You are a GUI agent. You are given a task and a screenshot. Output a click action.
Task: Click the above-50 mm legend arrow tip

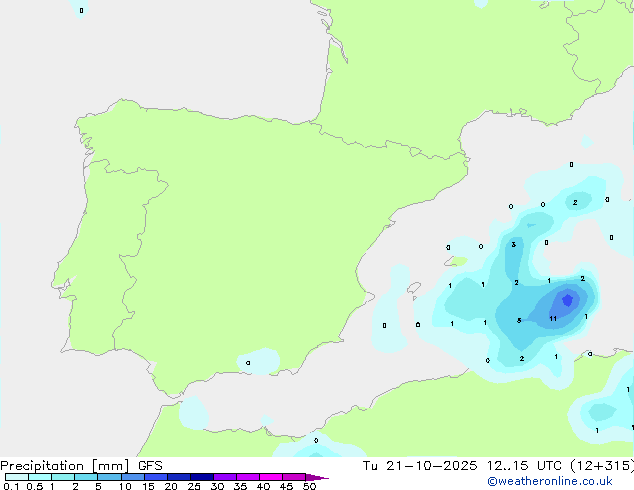coord(317,477)
